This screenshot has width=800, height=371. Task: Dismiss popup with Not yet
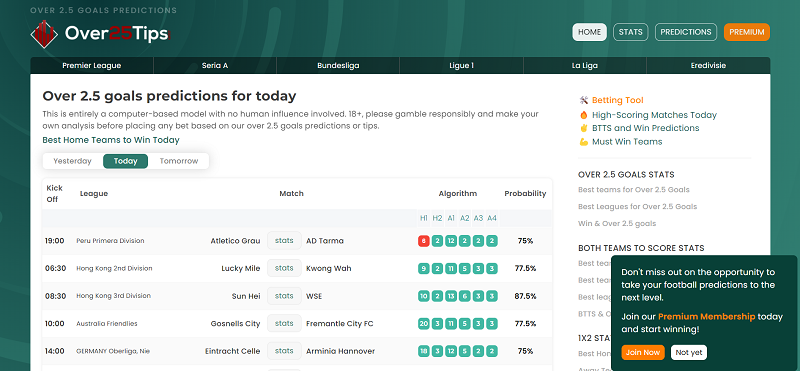point(689,352)
